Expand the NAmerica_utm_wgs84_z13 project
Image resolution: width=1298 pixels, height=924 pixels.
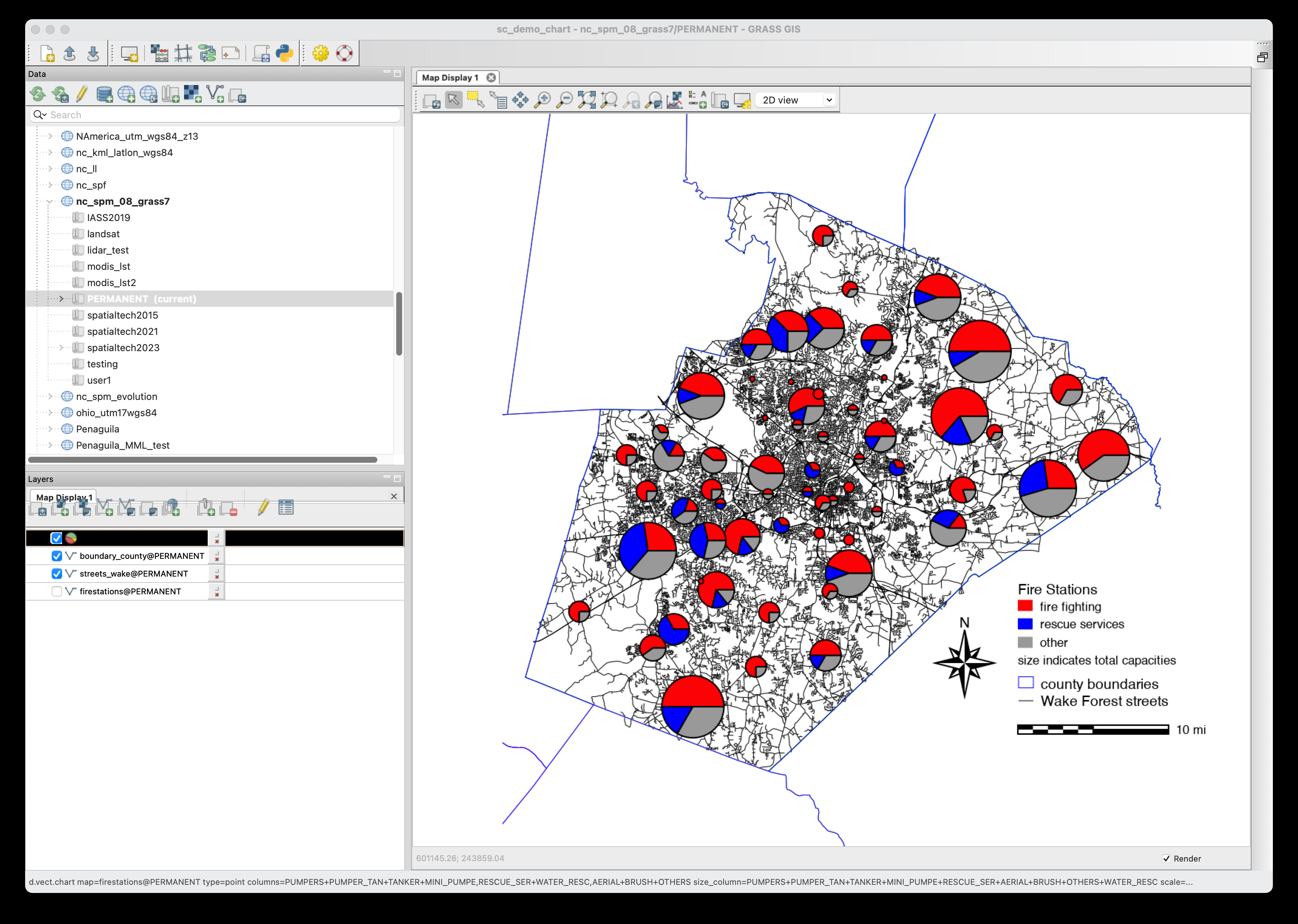coord(50,136)
